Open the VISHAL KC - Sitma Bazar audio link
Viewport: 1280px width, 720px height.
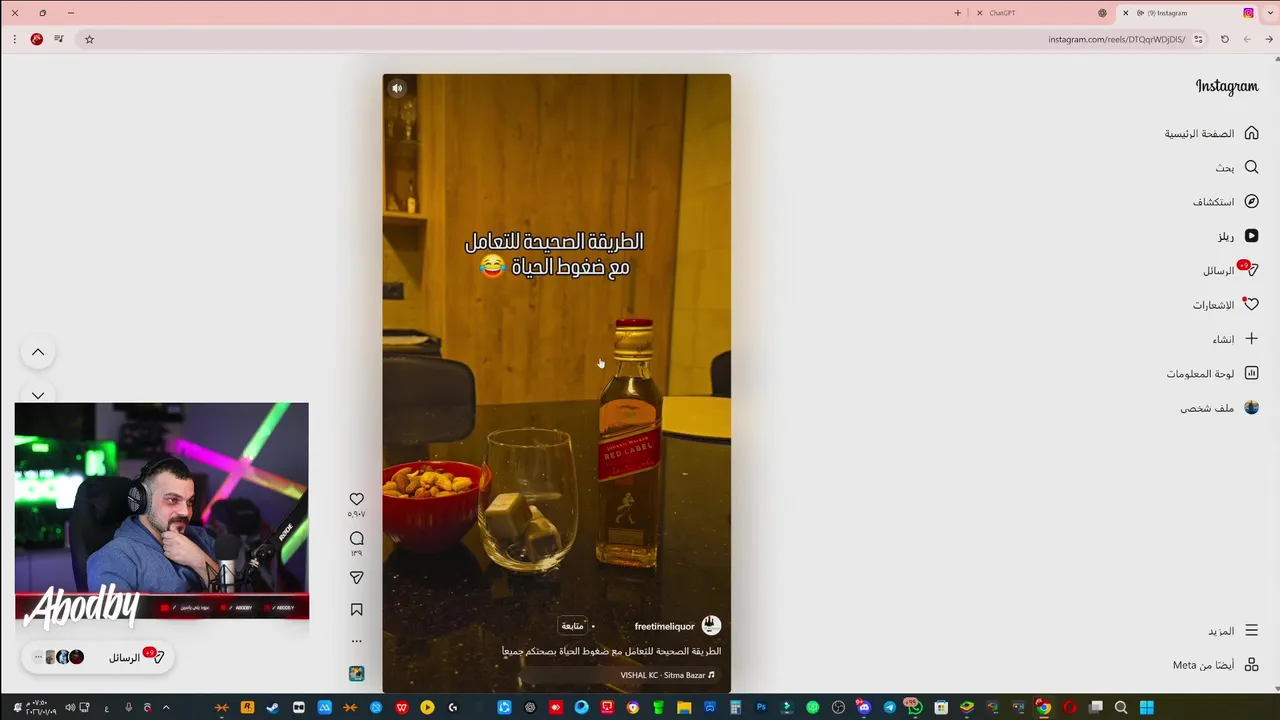667,675
